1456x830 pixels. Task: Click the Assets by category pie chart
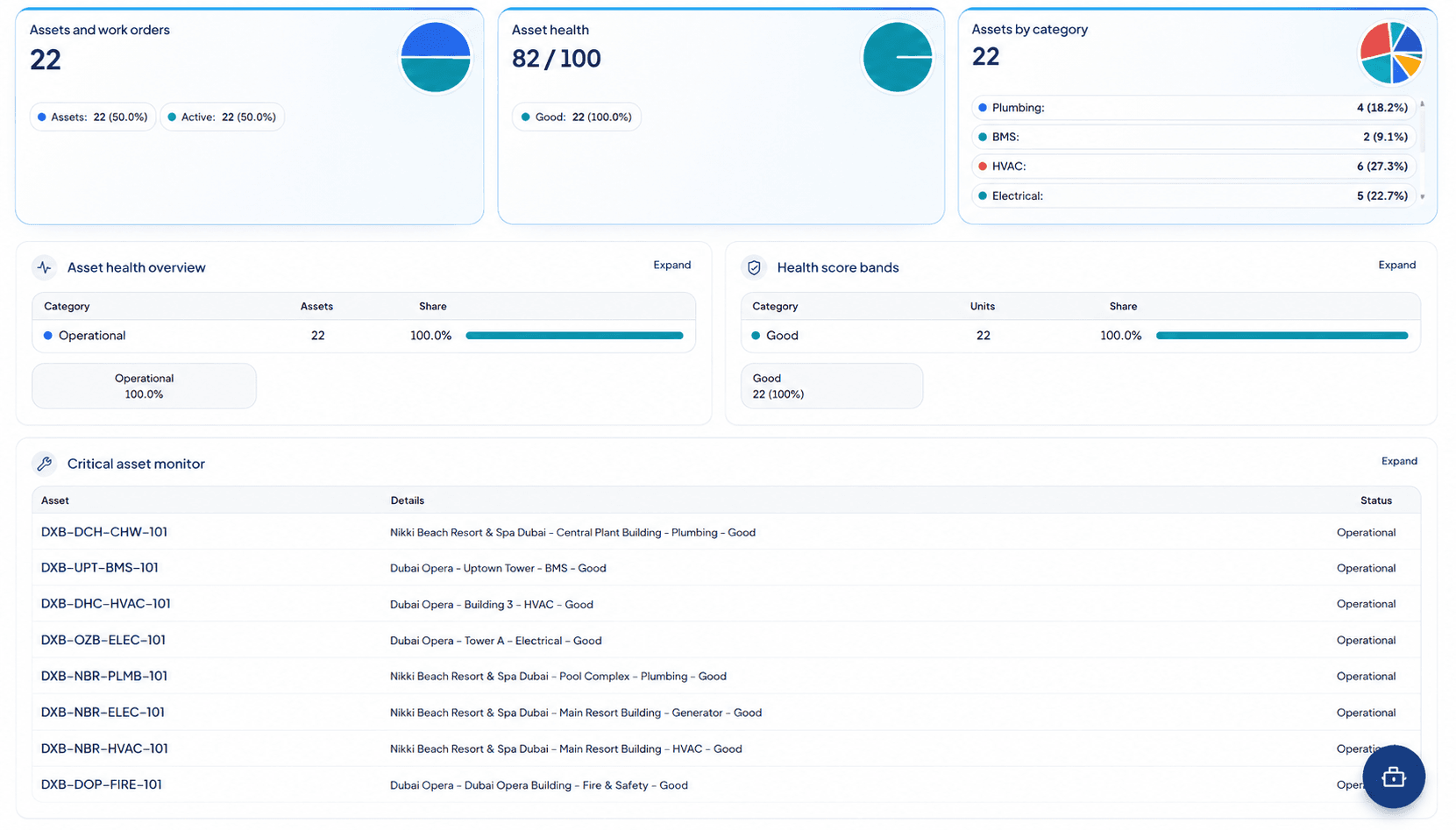pyautogui.click(x=1391, y=53)
